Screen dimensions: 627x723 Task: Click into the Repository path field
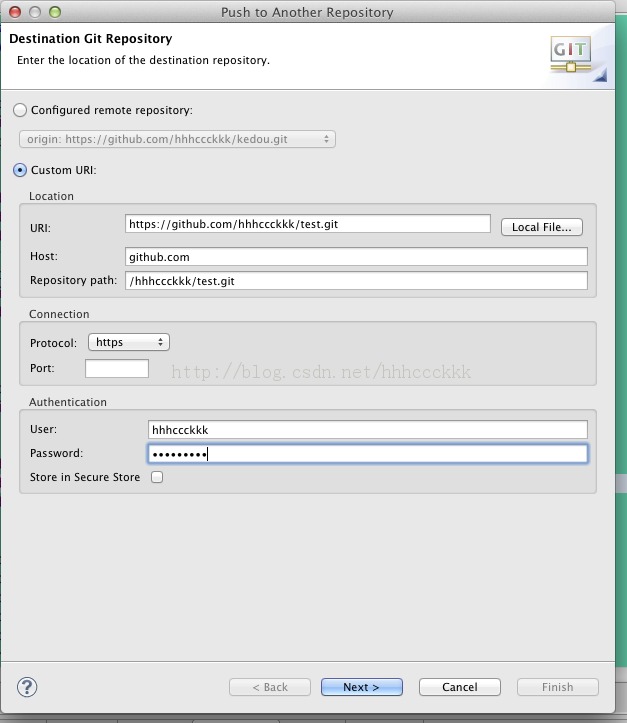tap(356, 281)
